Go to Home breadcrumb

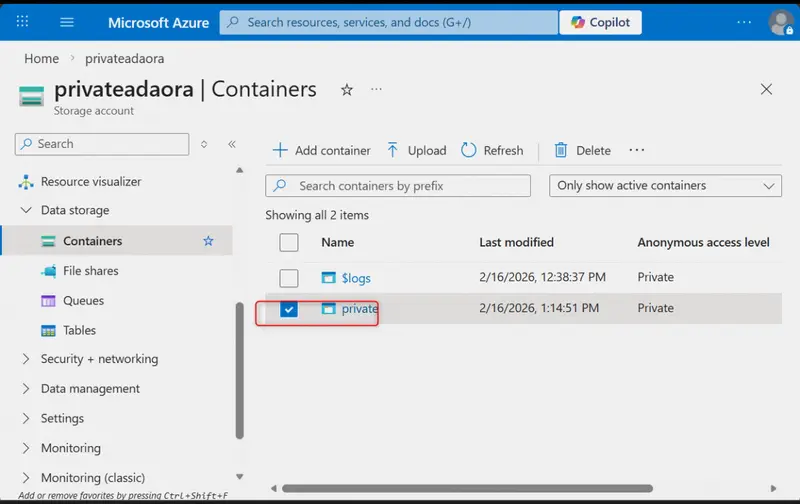pyautogui.click(x=41, y=59)
